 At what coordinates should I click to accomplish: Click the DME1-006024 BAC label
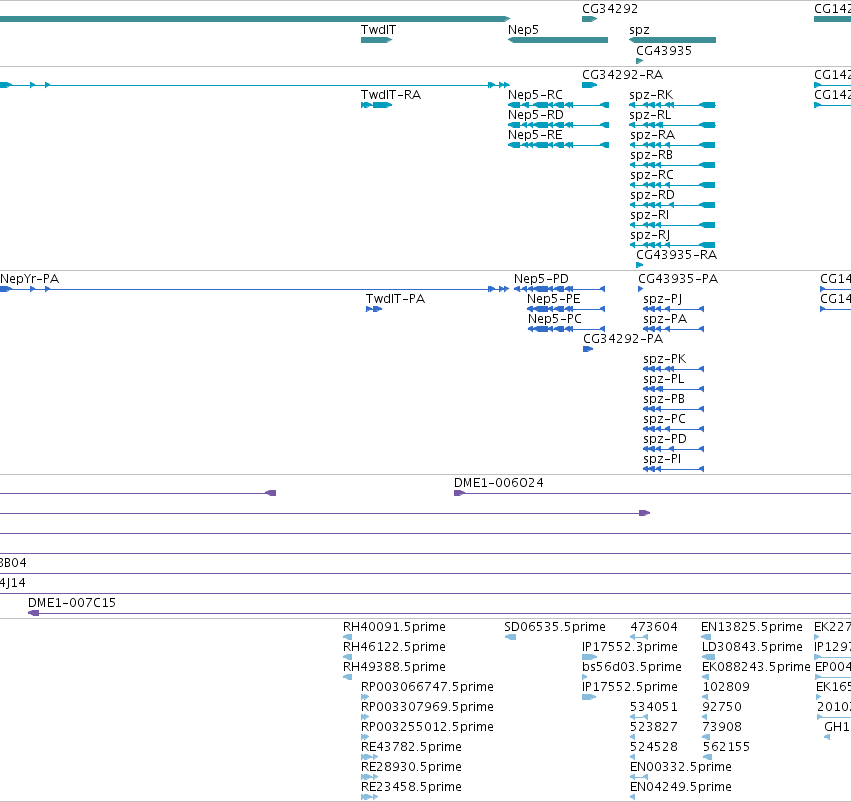(x=499, y=482)
